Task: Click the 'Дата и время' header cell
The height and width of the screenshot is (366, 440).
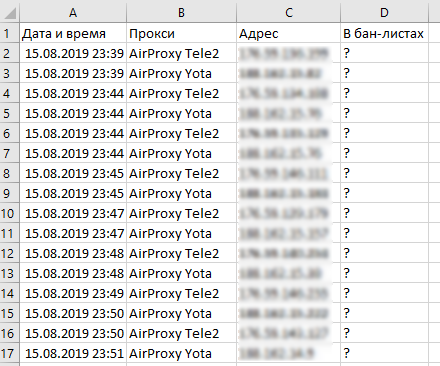Action: [73, 33]
